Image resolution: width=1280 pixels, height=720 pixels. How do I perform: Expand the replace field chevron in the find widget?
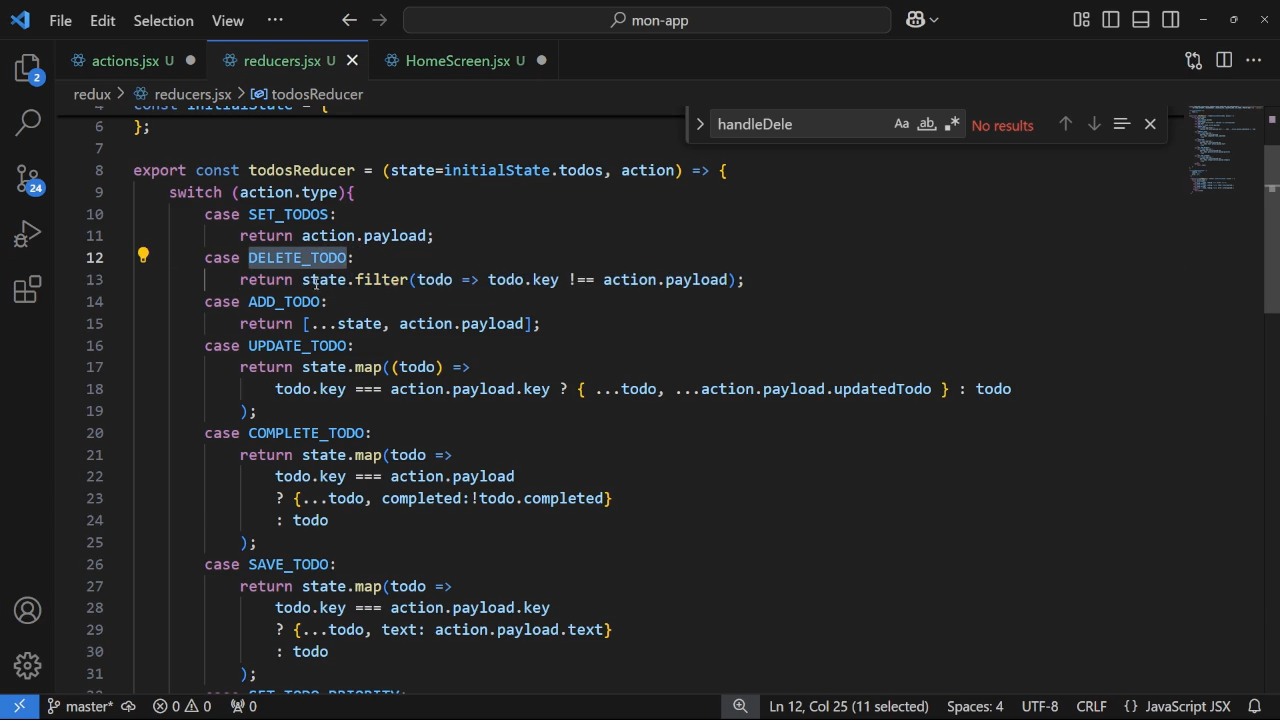(x=700, y=123)
